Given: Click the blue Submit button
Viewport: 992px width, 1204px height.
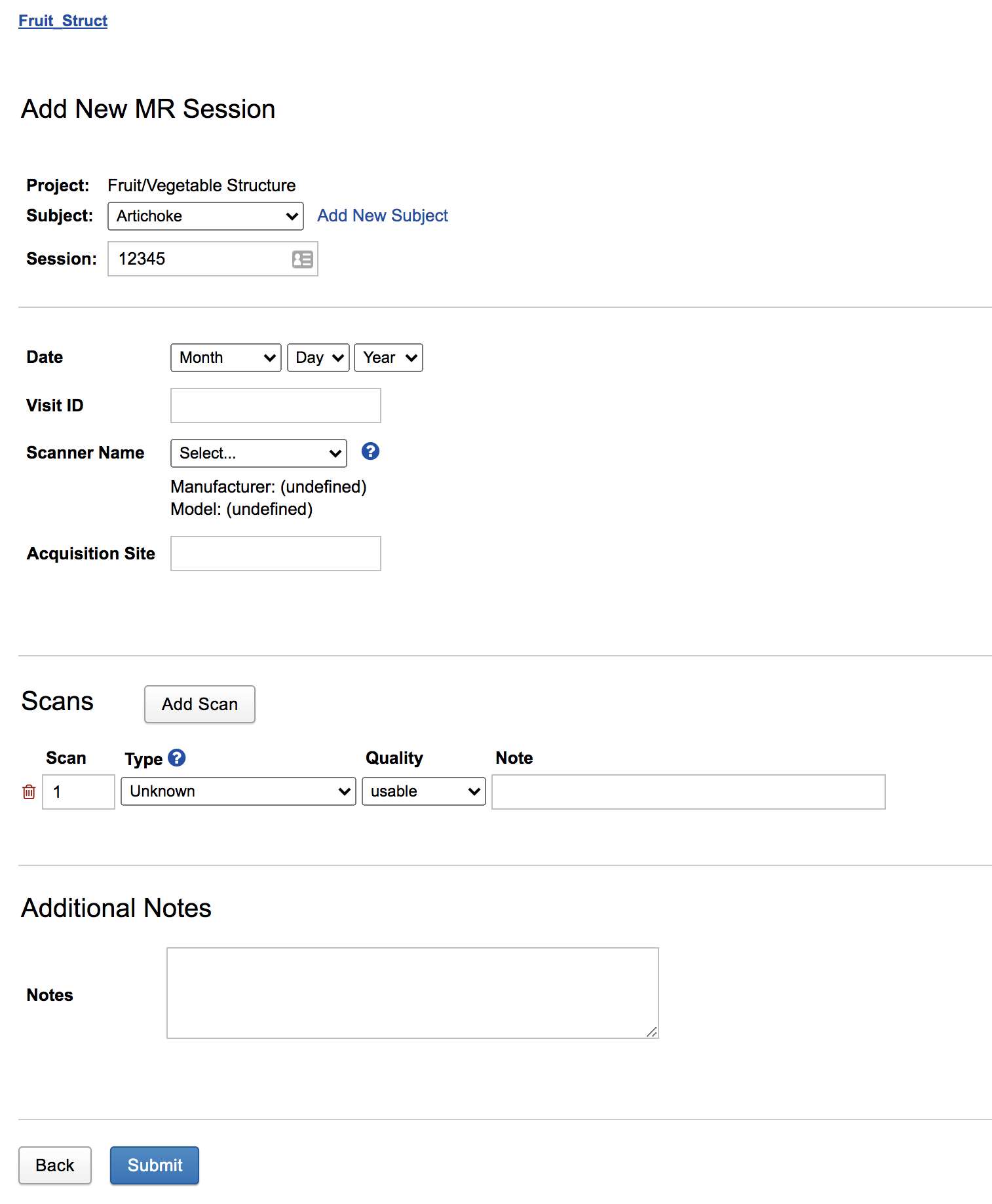Looking at the screenshot, I should coord(155,1165).
